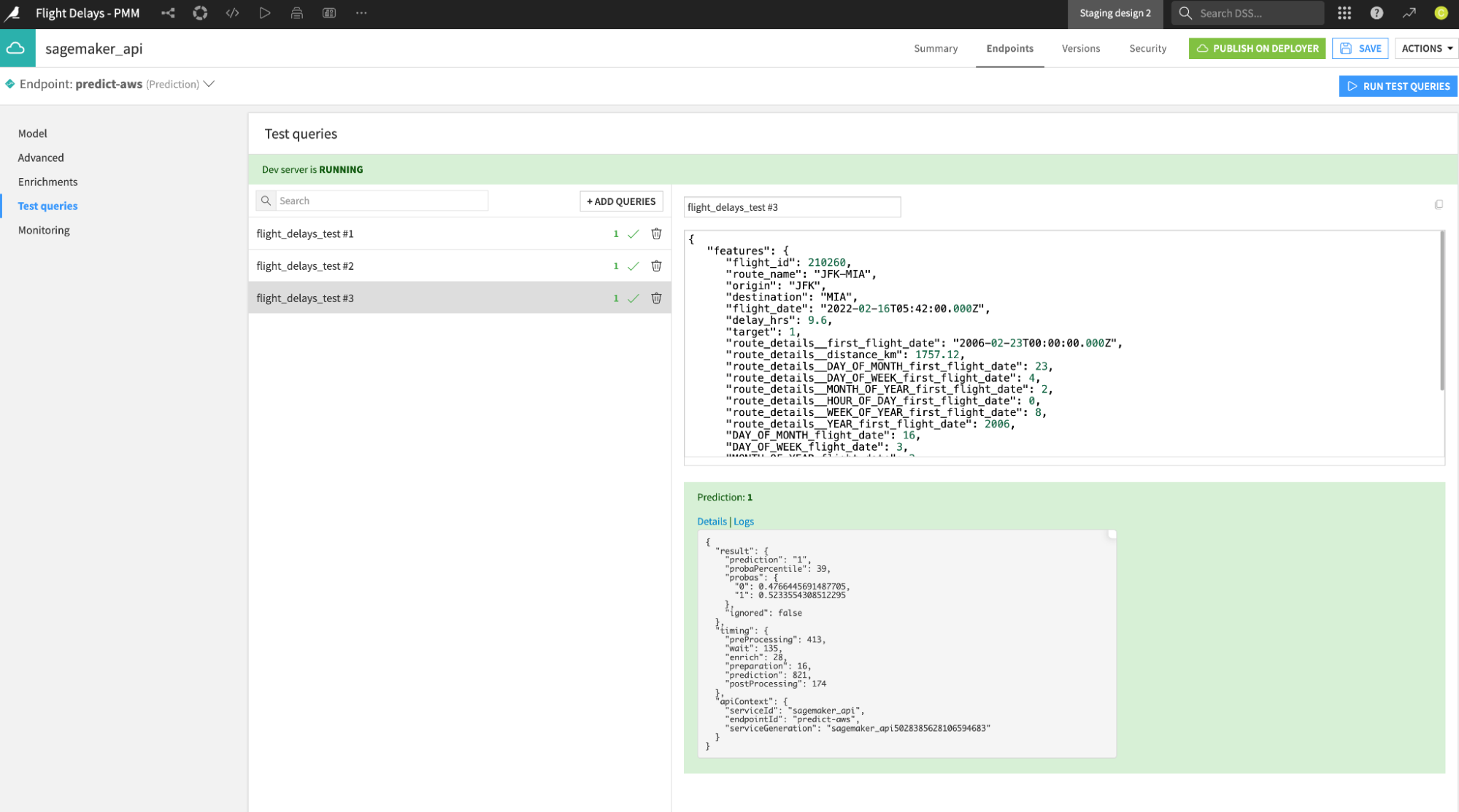Open the Logs link in the prediction results
The width and height of the screenshot is (1459, 812).
click(x=744, y=521)
